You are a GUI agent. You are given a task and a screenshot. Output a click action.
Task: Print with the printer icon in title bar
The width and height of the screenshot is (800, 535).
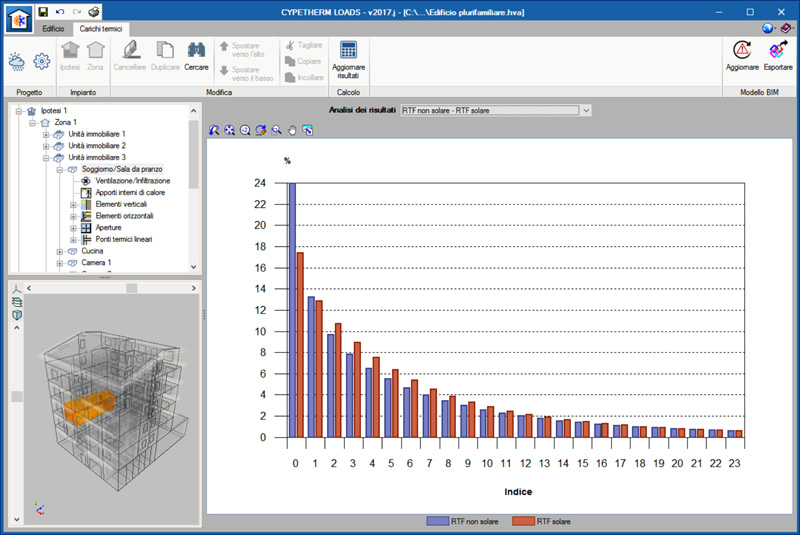93,12
